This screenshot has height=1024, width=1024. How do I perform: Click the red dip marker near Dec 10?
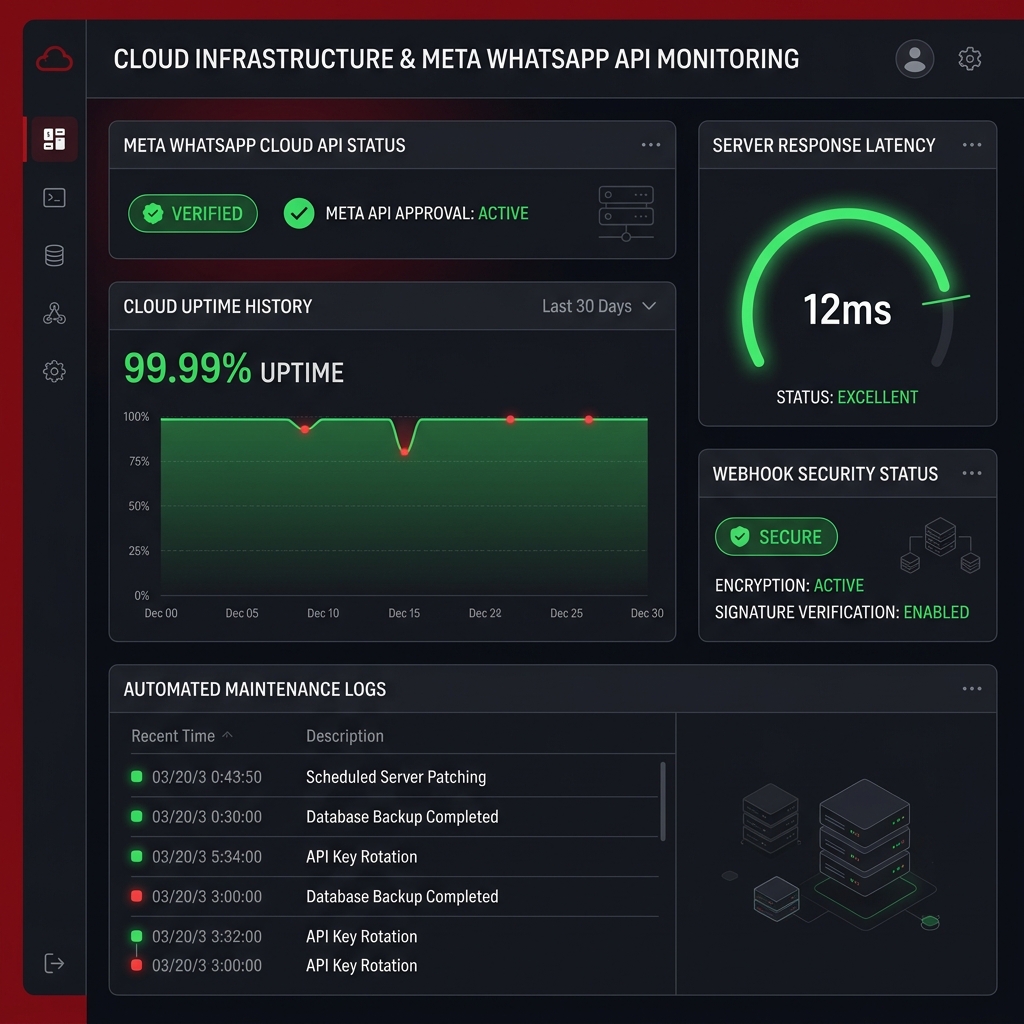305,429
